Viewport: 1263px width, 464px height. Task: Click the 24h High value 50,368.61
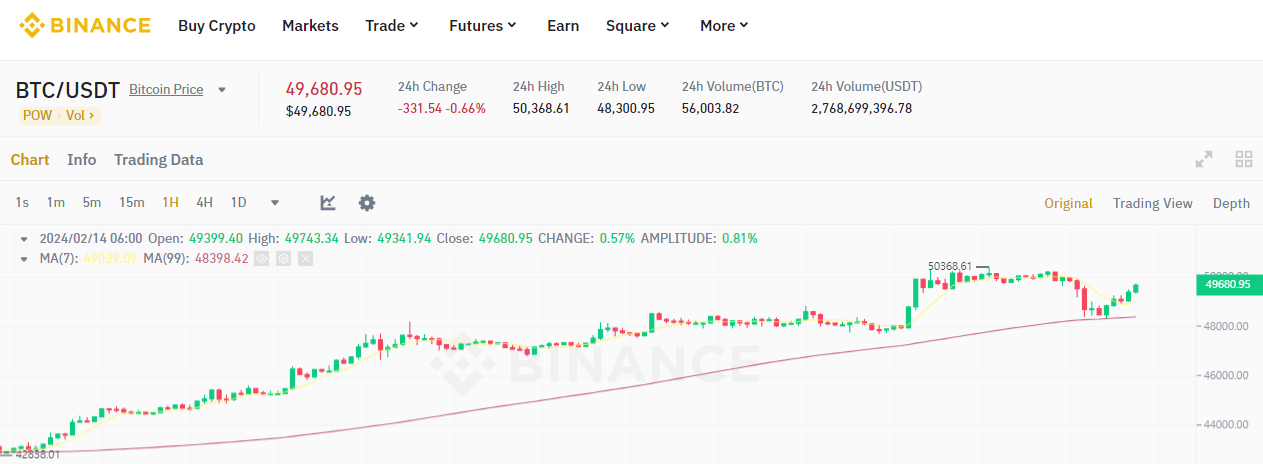coord(541,108)
